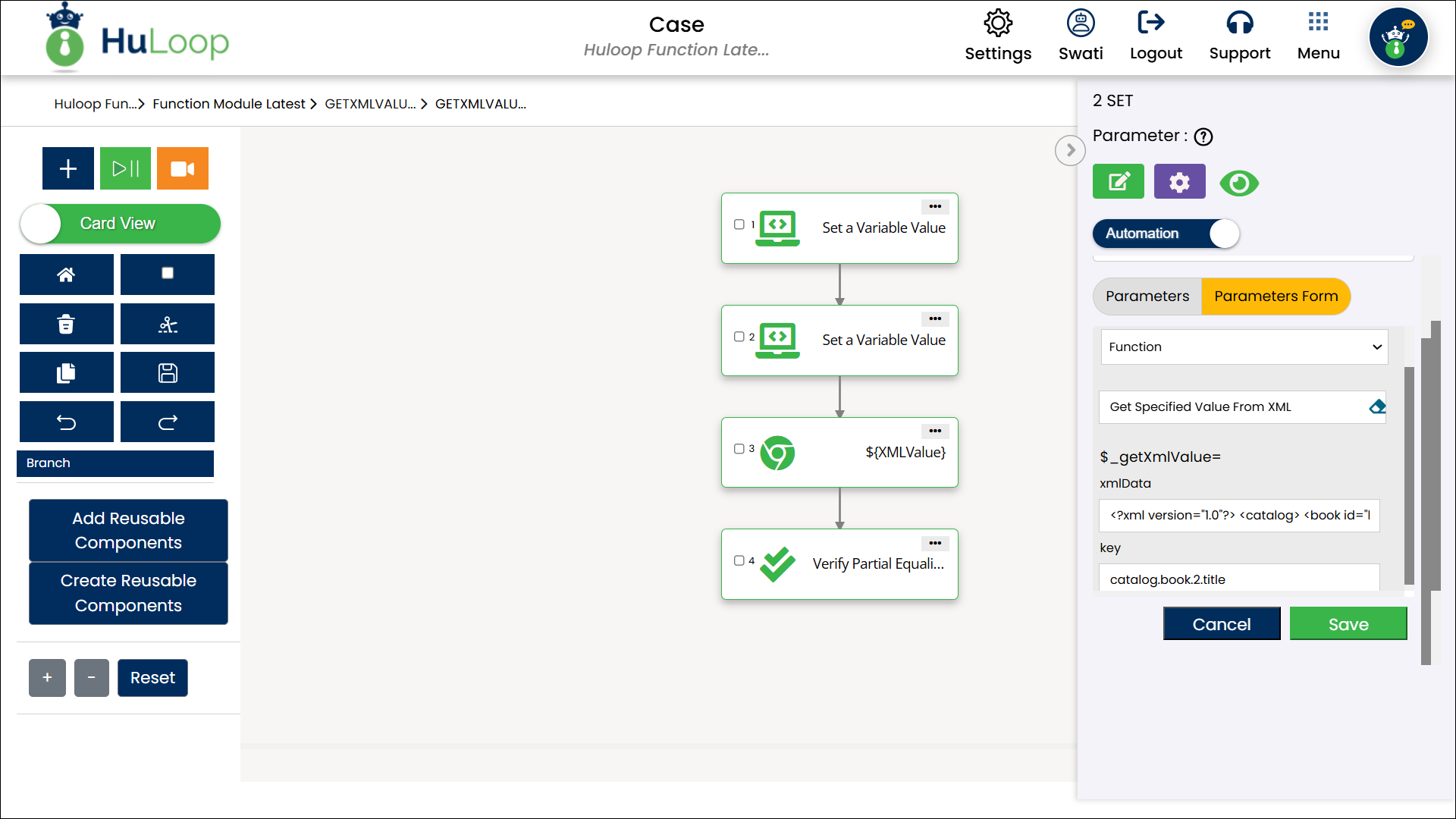Image resolution: width=1456 pixels, height=819 pixels.
Task: Collapse the right panel with chevron arrow
Action: [1070, 150]
